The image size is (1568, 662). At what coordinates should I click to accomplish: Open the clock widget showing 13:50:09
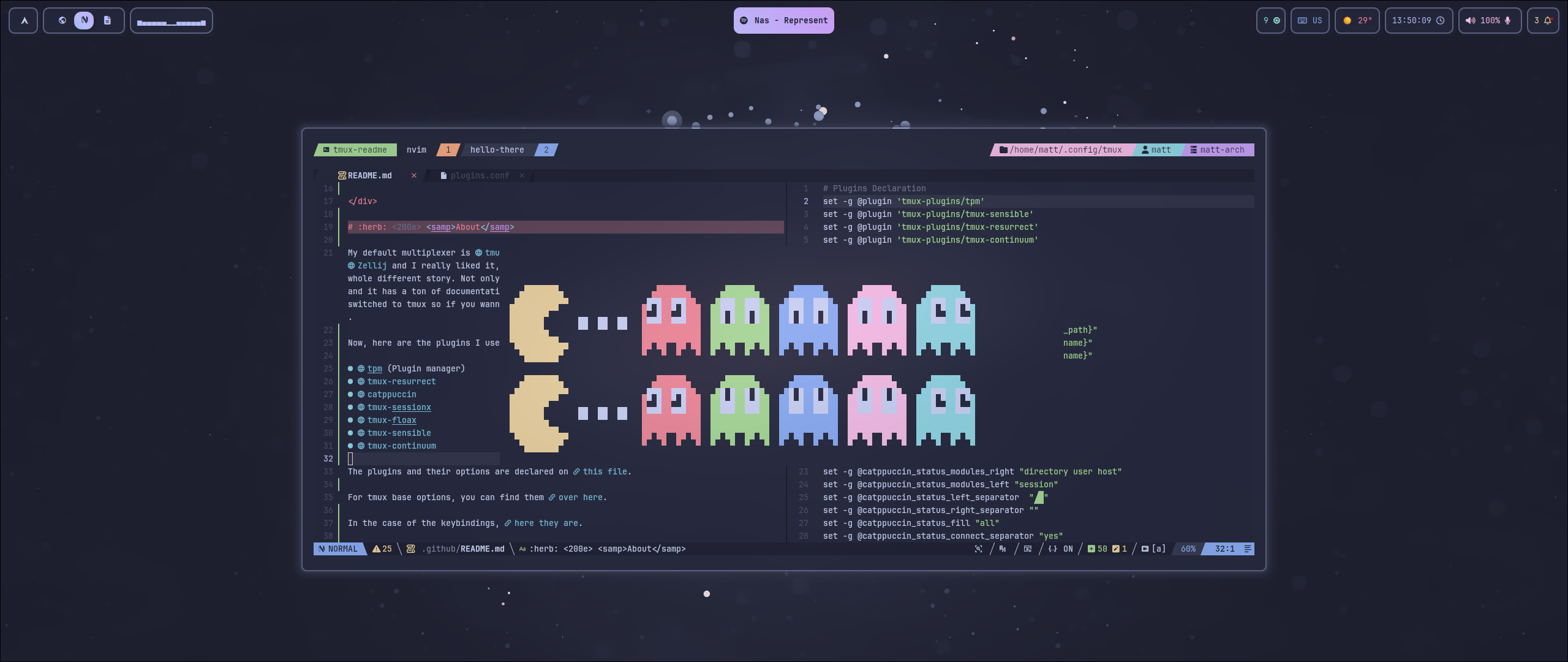point(1418,21)
